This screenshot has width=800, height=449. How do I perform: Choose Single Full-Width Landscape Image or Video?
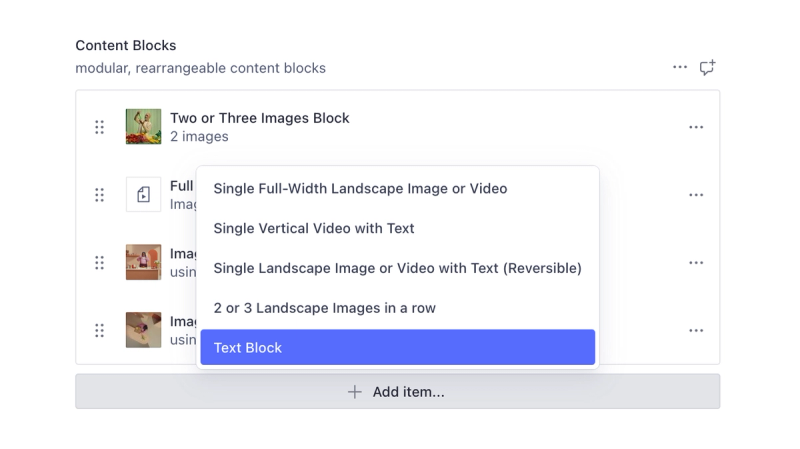360,188
